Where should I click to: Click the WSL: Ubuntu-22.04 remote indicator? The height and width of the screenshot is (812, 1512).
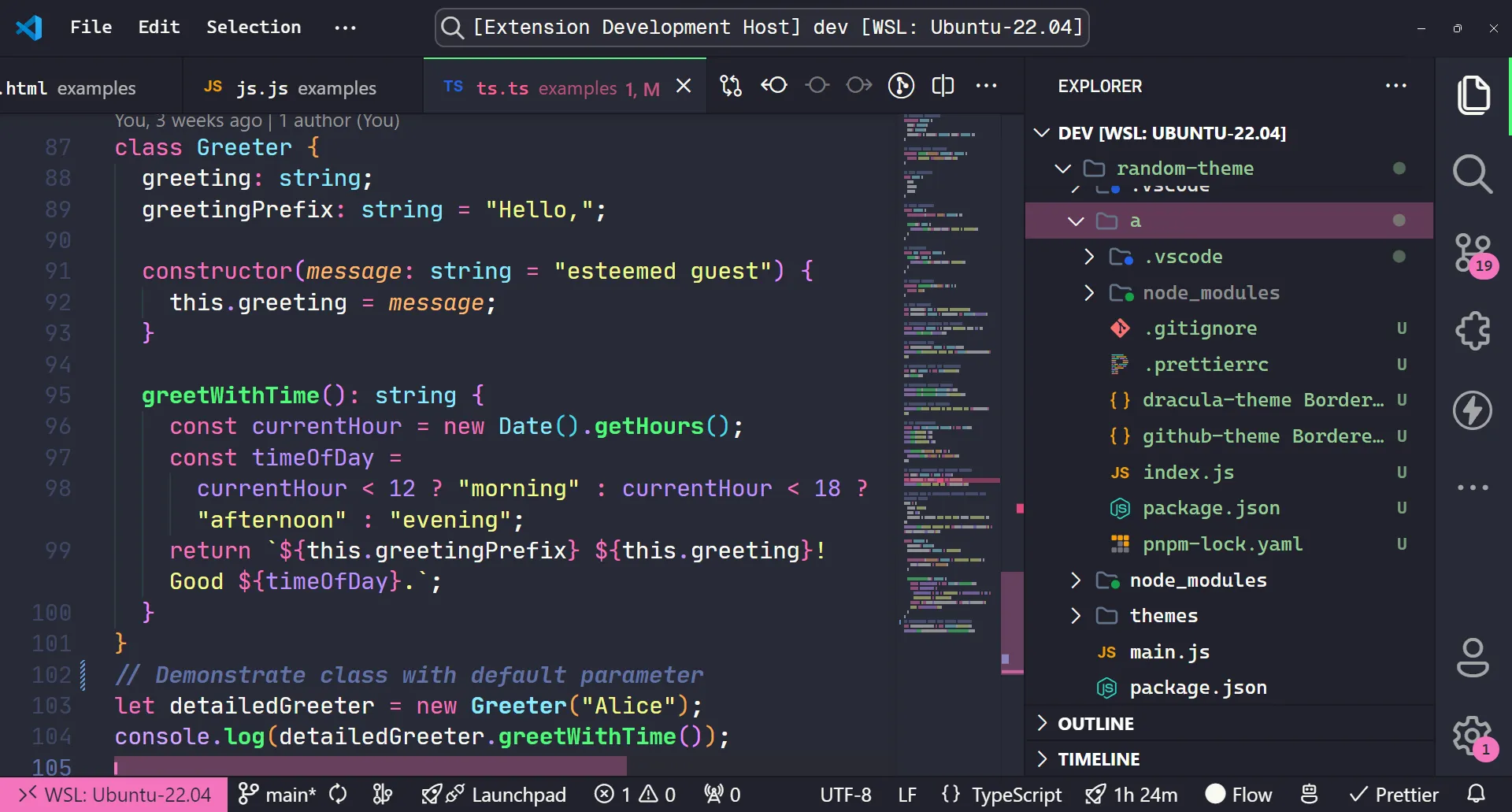[x=114, y=795]
